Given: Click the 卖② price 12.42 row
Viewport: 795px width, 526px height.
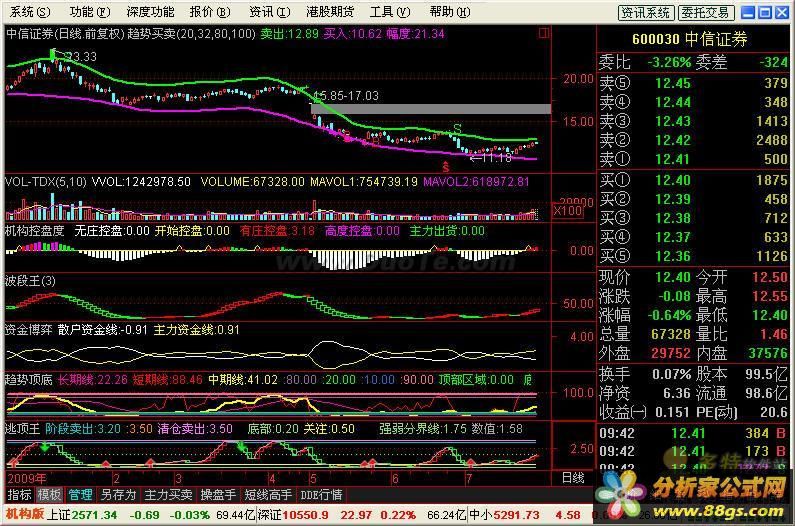Looking at the screenshot, I should (x=693, y=141).
